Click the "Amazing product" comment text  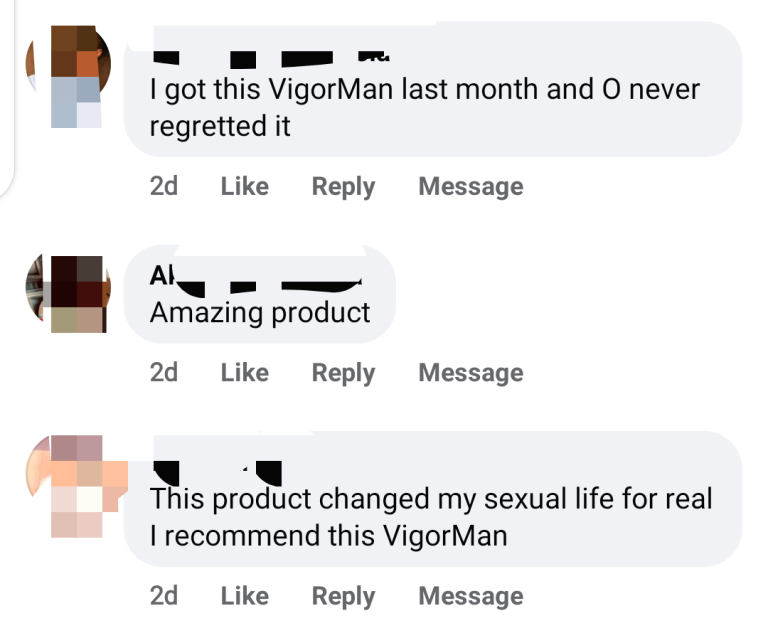tap(260, 313)
